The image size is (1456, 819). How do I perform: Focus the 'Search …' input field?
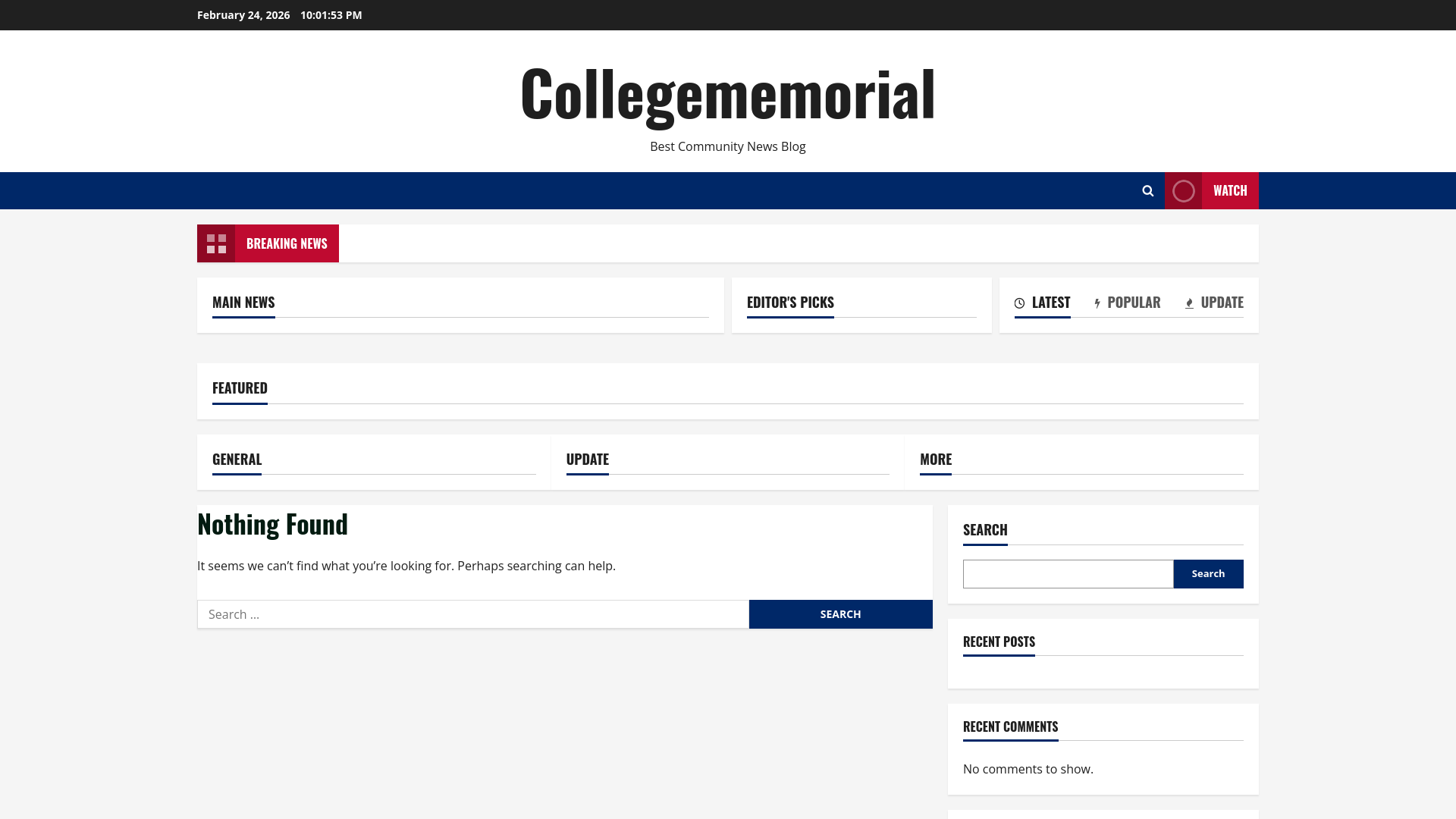[x=473, y=614]
